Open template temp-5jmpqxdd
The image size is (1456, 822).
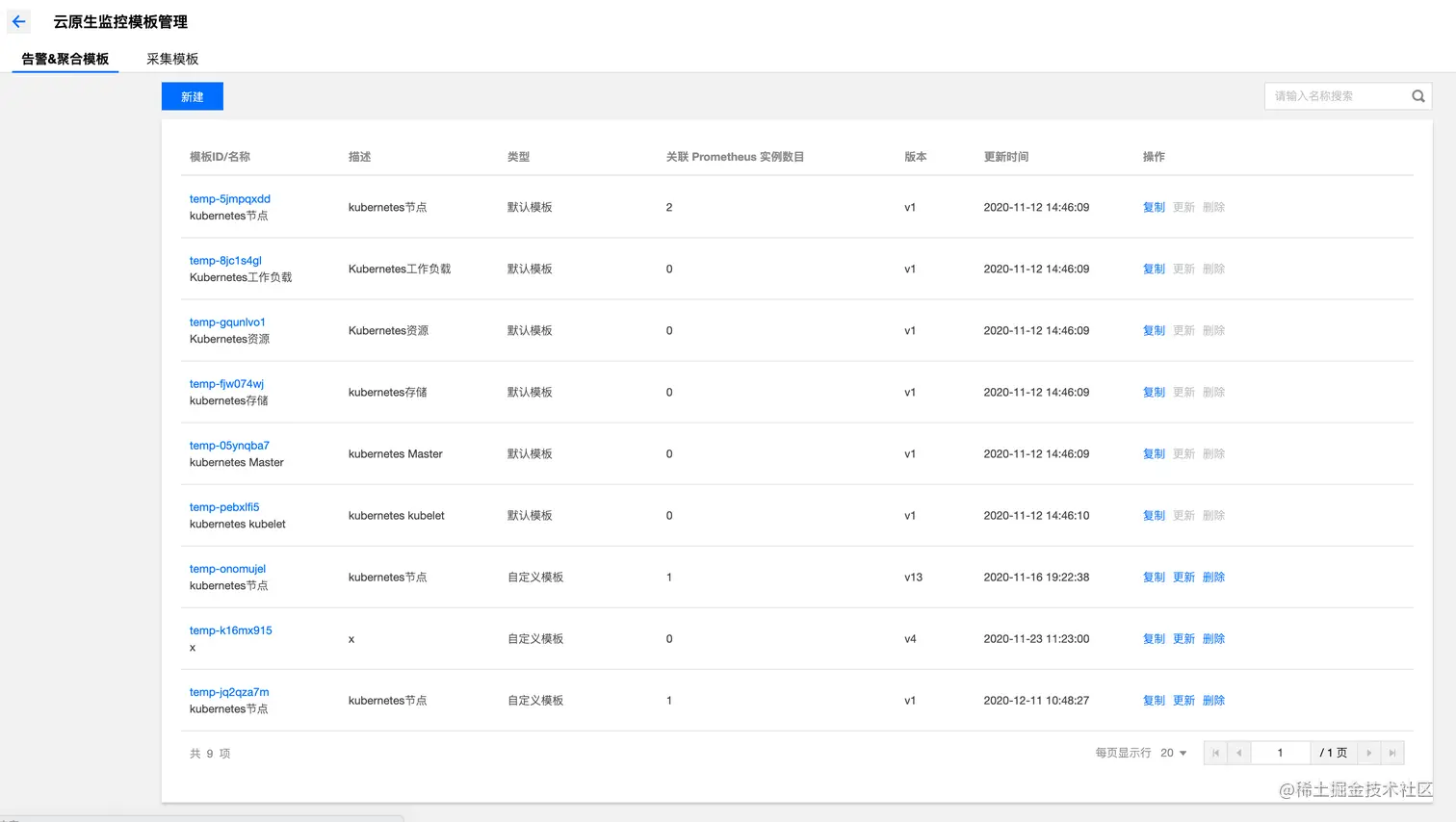pyautogui.click(x=230, y=199)
